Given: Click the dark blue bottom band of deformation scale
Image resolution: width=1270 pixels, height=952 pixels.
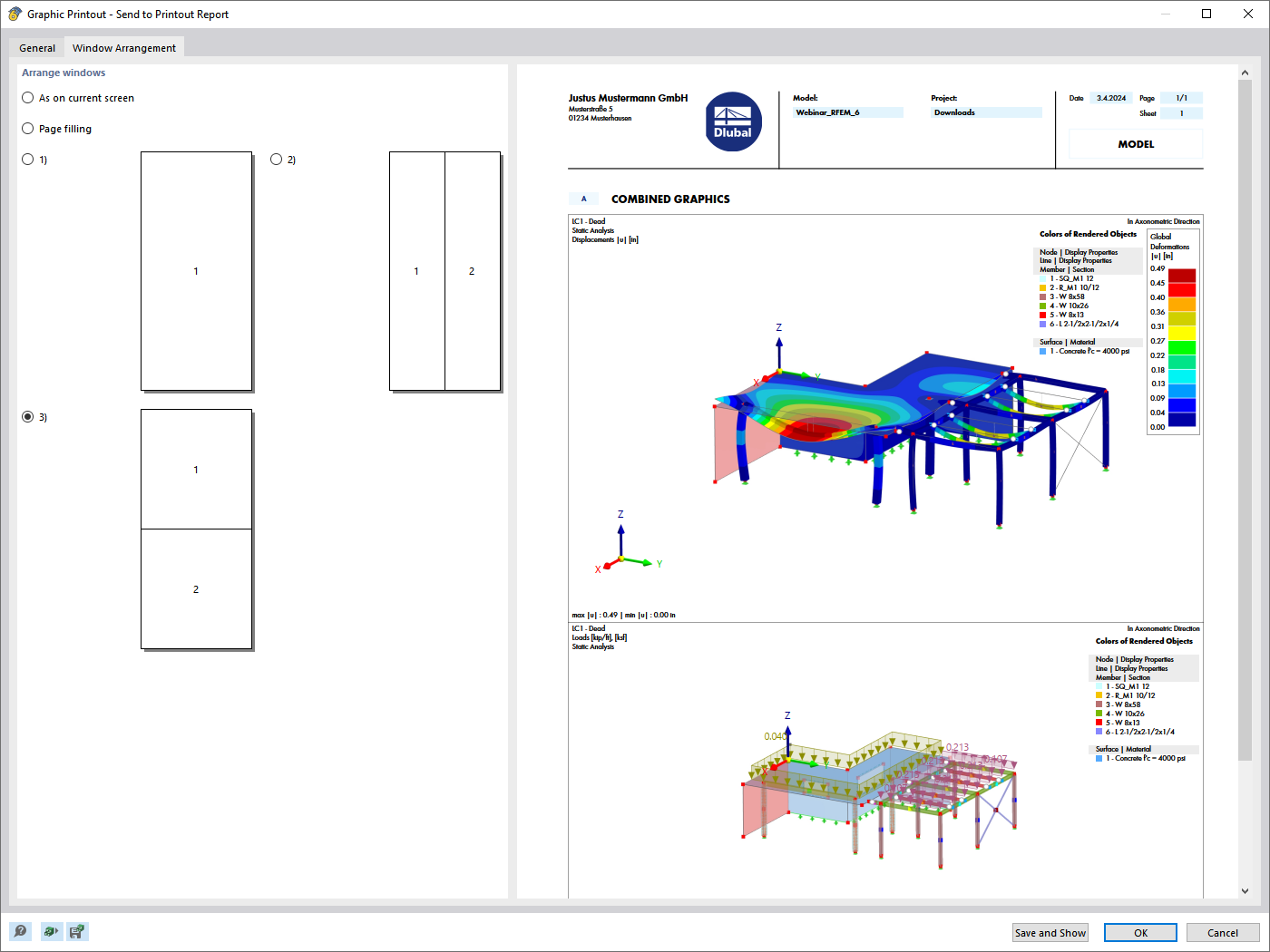Looking at the screenshot, I should [1182, 420].
